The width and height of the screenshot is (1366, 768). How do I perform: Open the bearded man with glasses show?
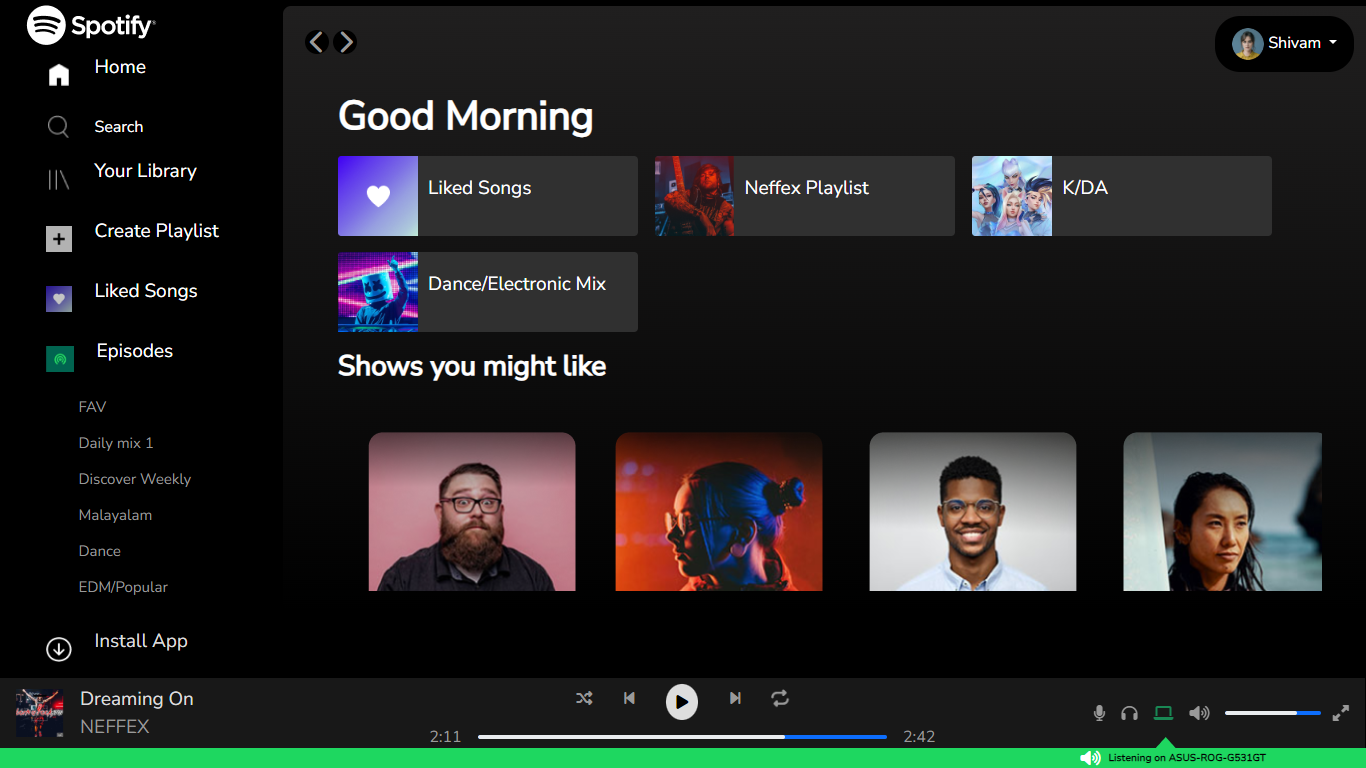pyautogui.click(x=472, y=511)
